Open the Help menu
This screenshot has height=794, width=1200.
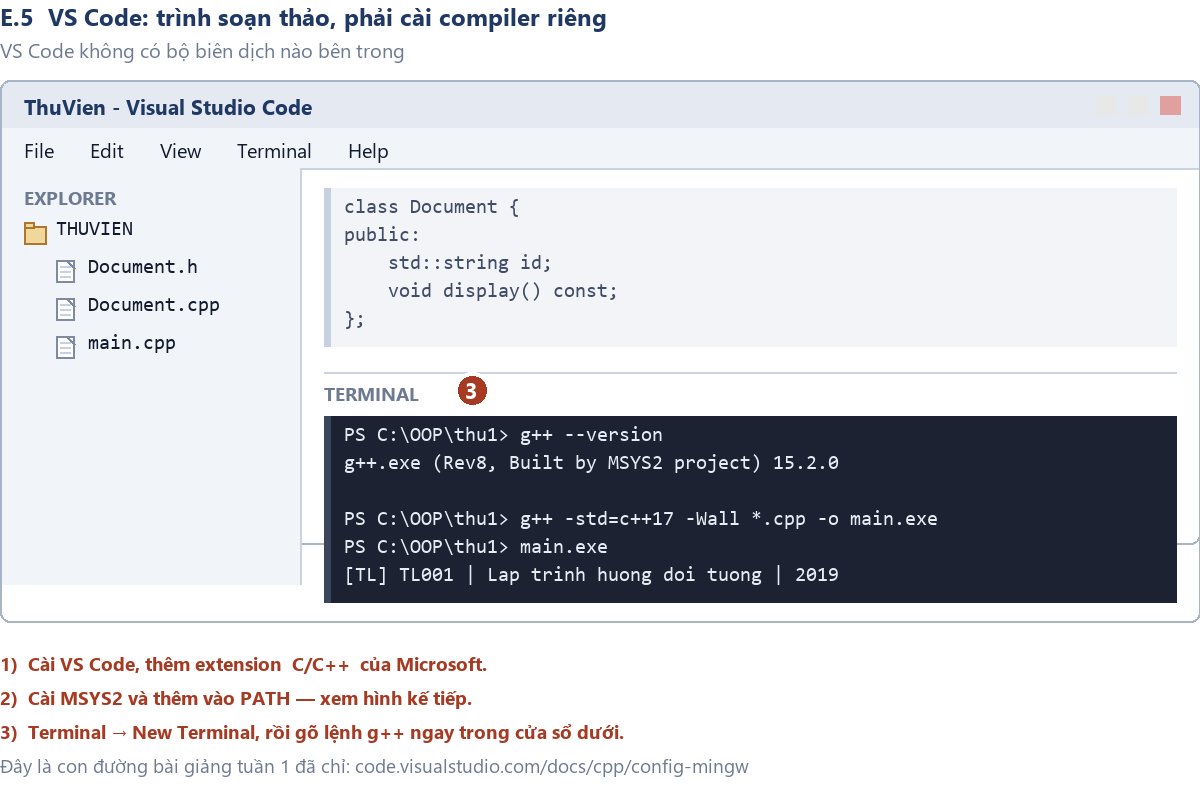[368, 152]
